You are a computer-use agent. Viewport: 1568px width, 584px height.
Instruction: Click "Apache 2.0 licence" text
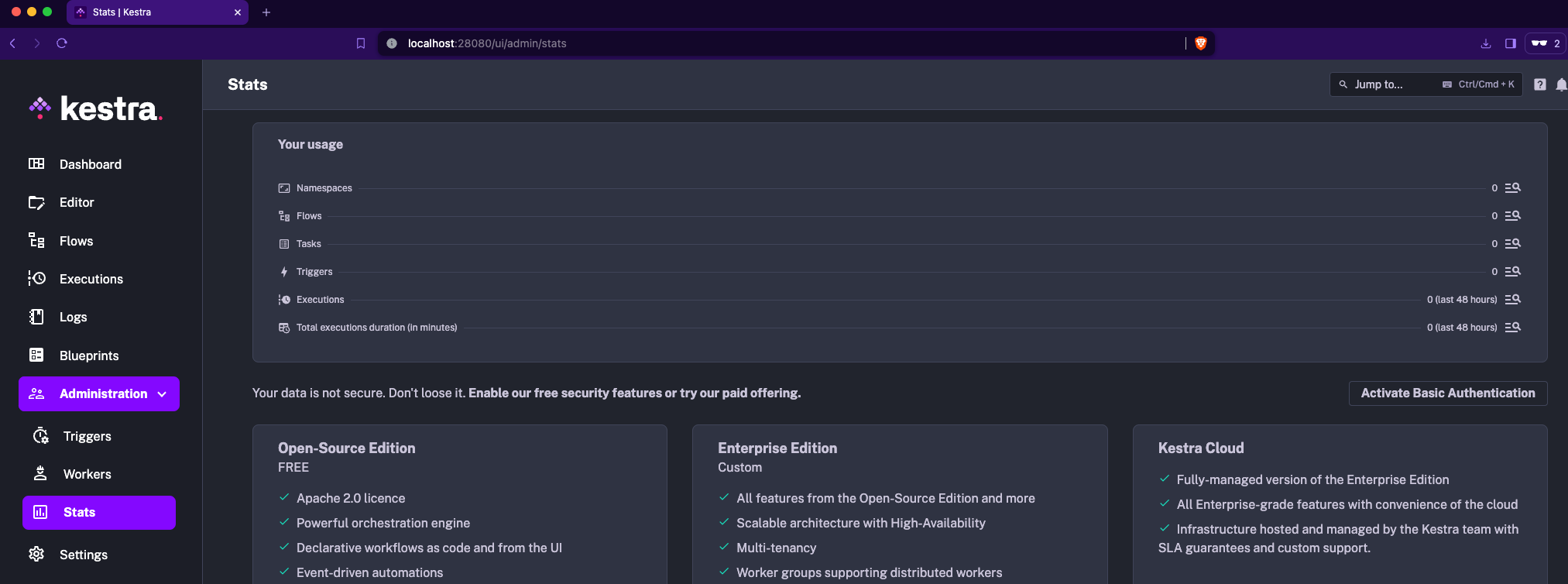351,498
